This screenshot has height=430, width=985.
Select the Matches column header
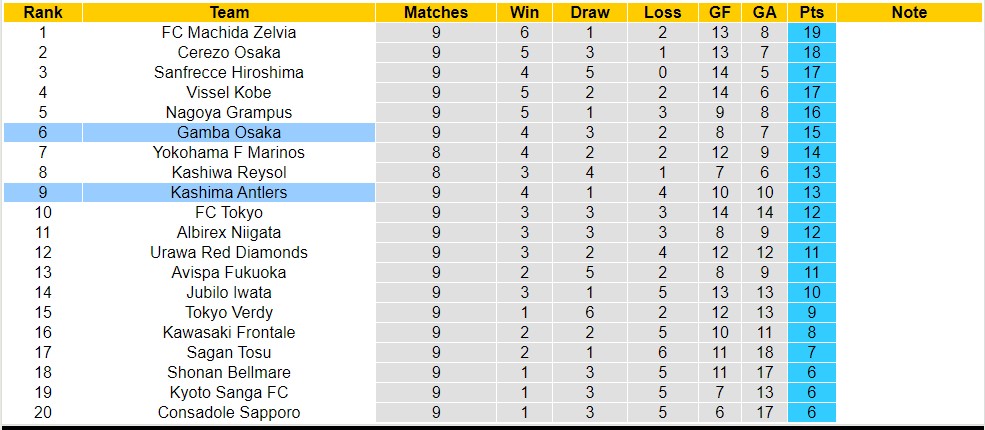pos(435,13)
